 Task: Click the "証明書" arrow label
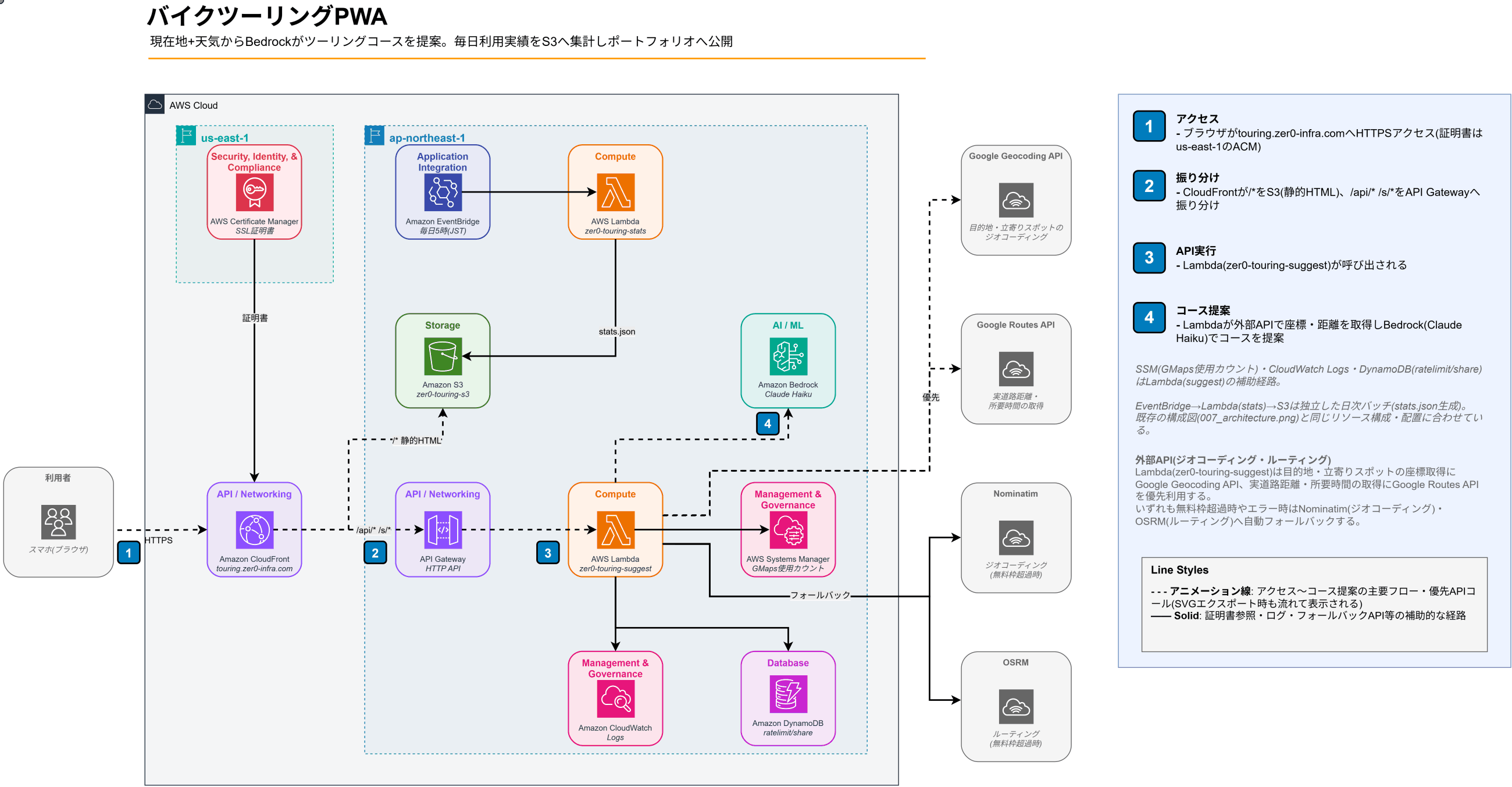255,318
